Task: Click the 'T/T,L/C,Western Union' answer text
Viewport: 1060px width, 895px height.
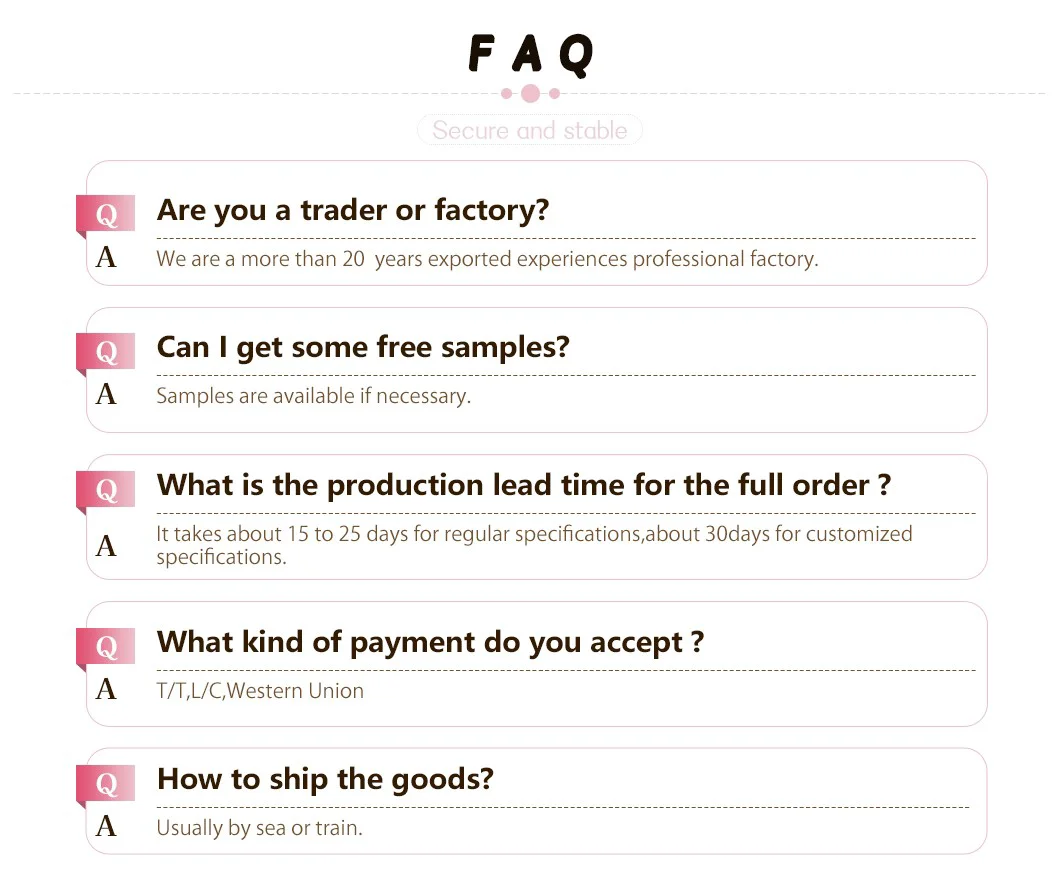Action: [x=260, y=691]
